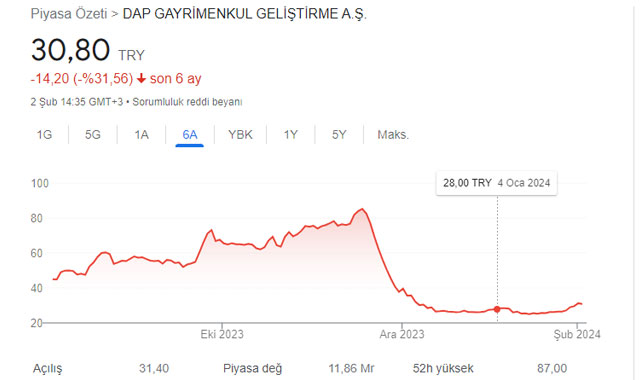Image resolution: width=641 pixels, height=380 pixels.
Task: Click the chart peak near 80
Action: pyautogui.click(x=362, y=209)
